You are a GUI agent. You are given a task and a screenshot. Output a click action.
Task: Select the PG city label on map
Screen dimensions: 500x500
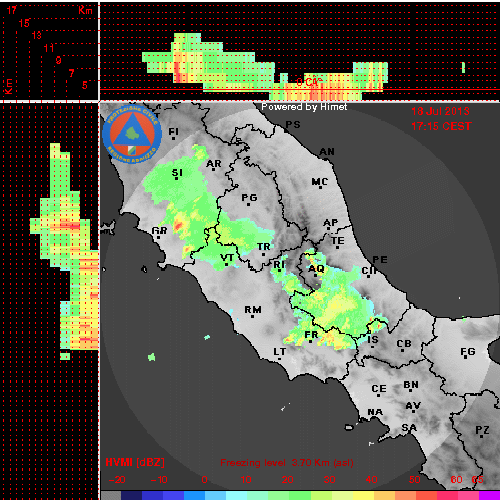(x=249, y=198)
